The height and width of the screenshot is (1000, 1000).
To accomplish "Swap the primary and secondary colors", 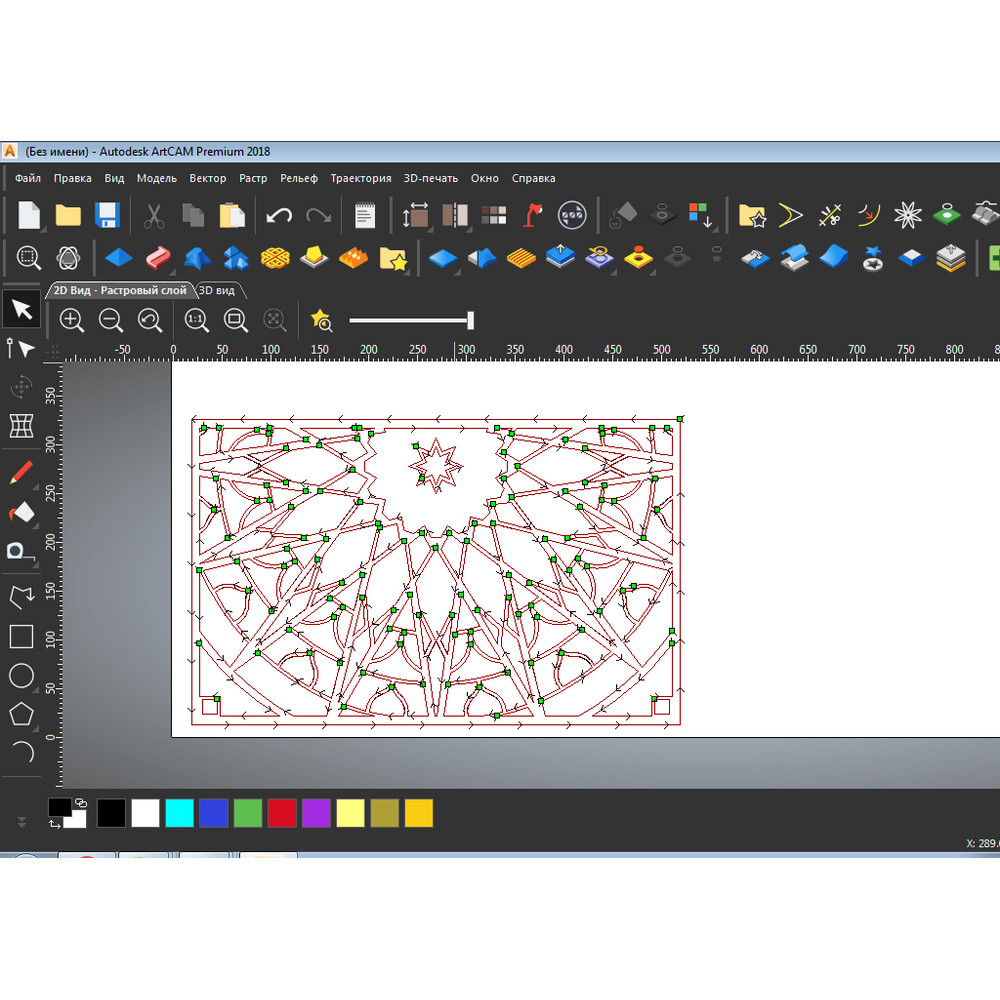I will click(x=54, y=823).
